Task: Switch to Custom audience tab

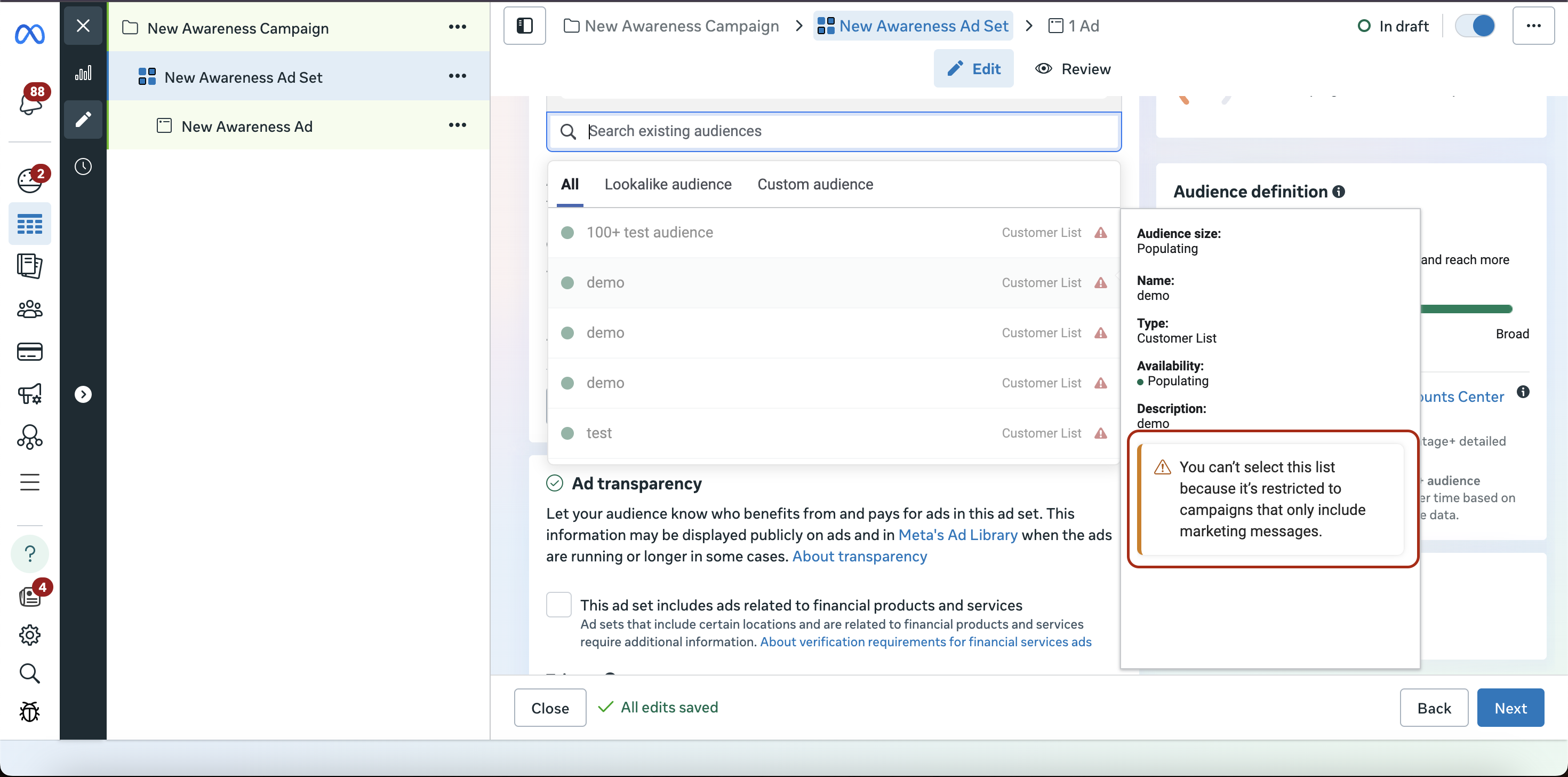Action: pyautogui.click(x=815, y=185)
